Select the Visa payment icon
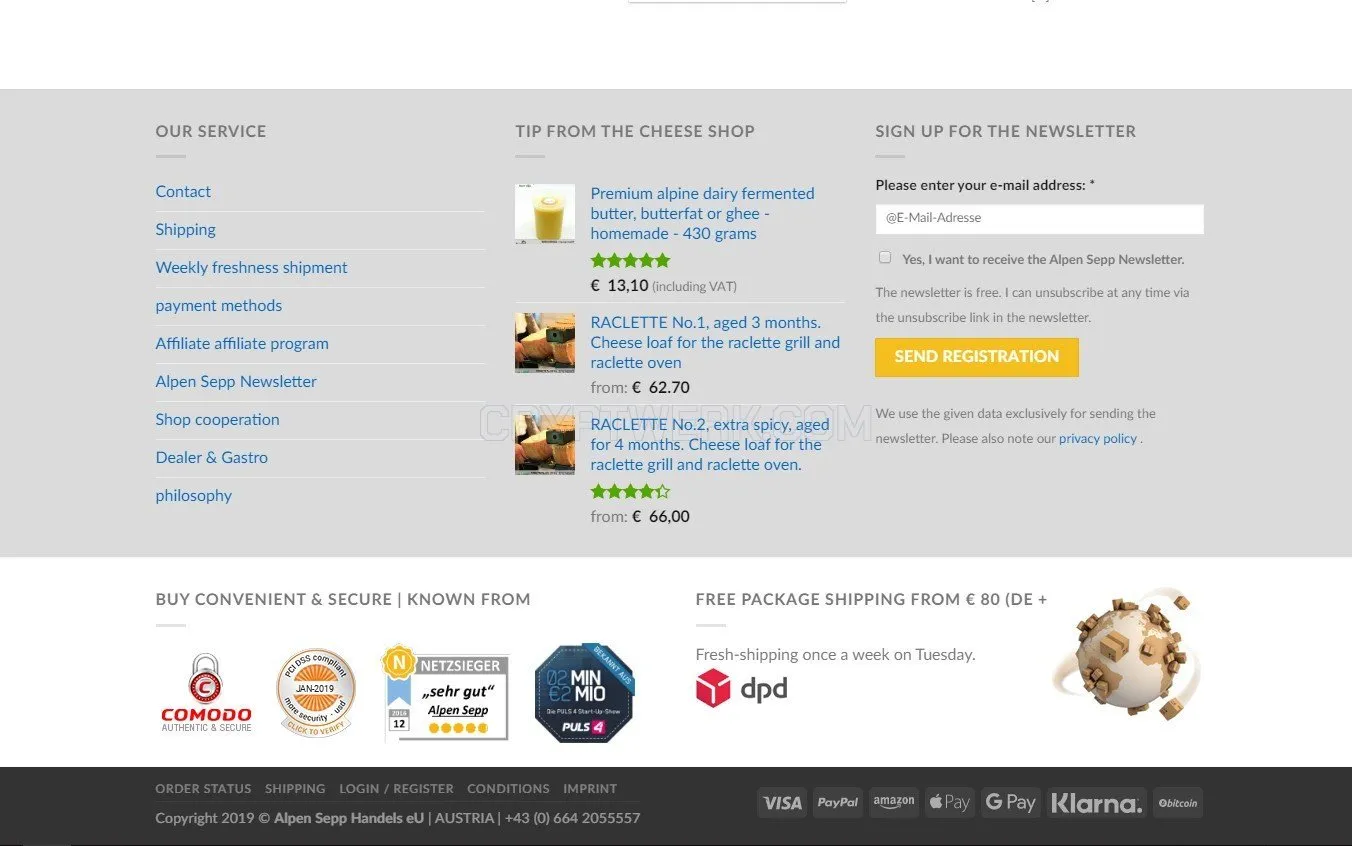This screenshot has width=1352, height=846. pos(782,802)
